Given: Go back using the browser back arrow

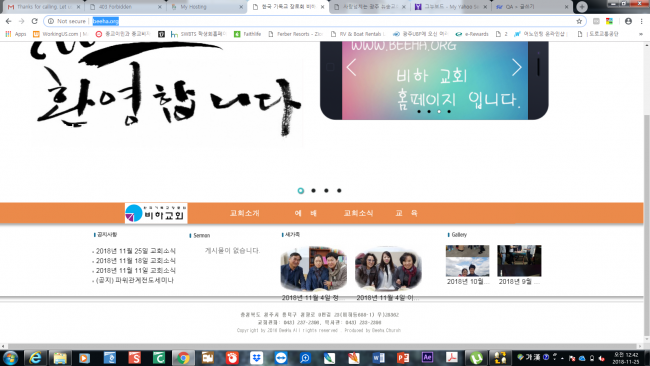Looking at the screenshot, I should [x=9, y=21].
